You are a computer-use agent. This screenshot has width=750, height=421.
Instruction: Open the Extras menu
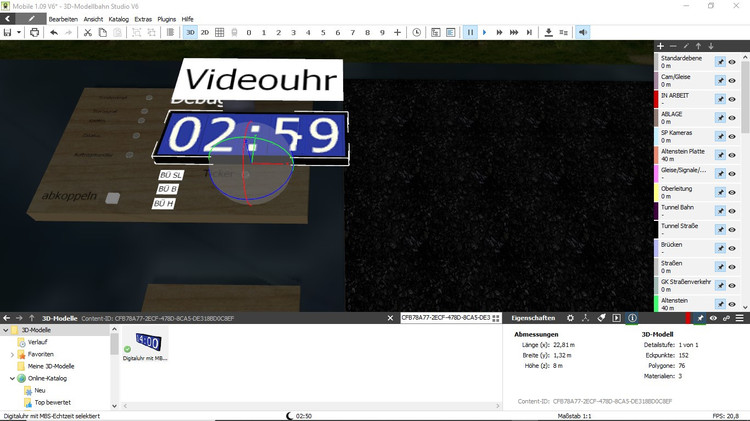point(143,19)
